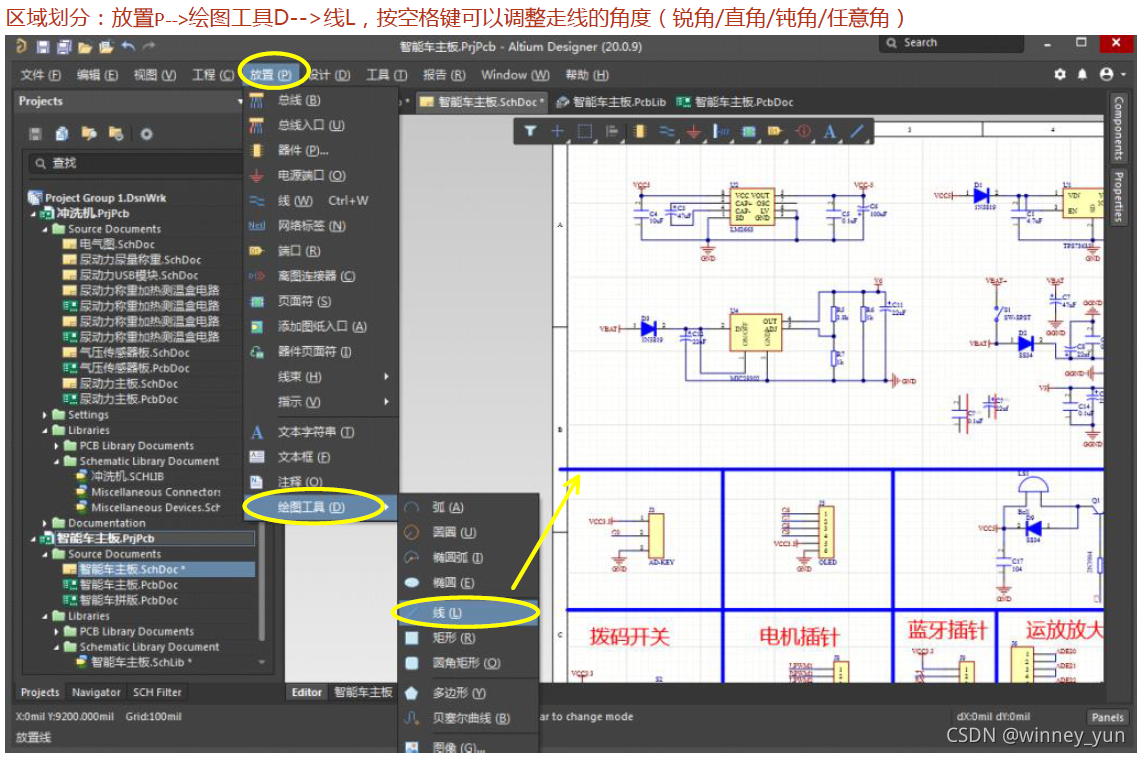Expand the Settings folder in the project tree
Screen dimensions: 1141x757
point(45,415)
